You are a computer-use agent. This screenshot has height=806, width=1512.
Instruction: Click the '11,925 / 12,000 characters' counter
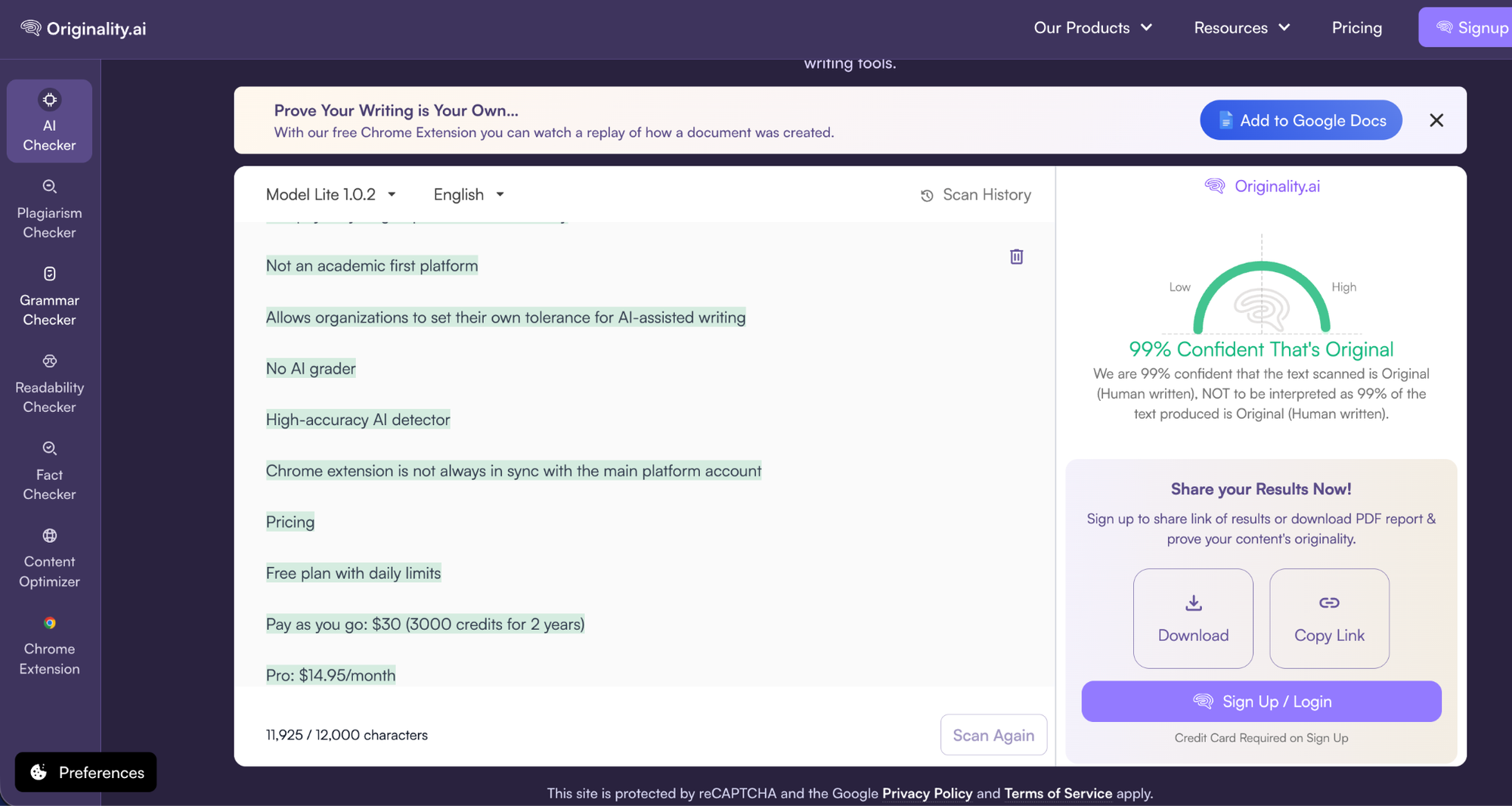click(x=346, y=735)
